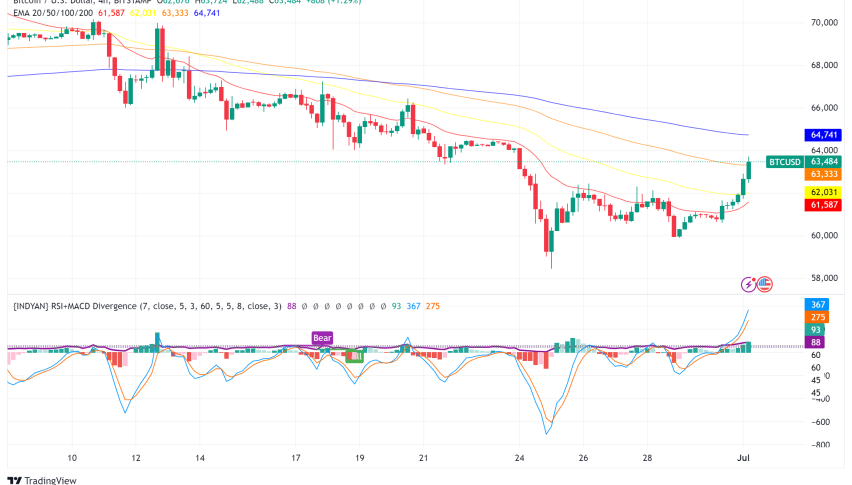
Task: Open the US flag economic events icon
Action: [x=765, y=284]
